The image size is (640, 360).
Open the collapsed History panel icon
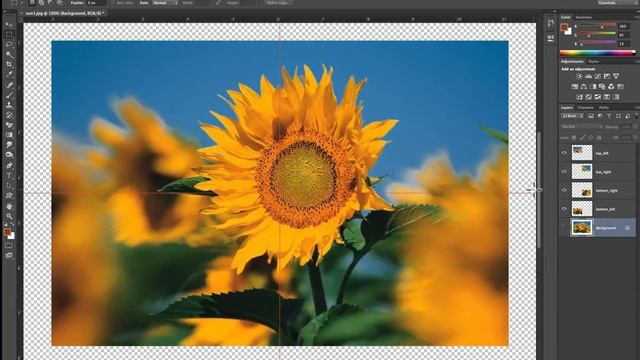[551, 23]
